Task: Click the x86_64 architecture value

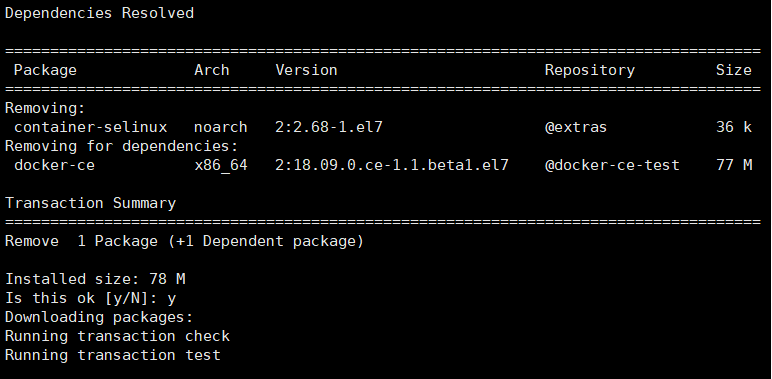Action: click(221, 165)
